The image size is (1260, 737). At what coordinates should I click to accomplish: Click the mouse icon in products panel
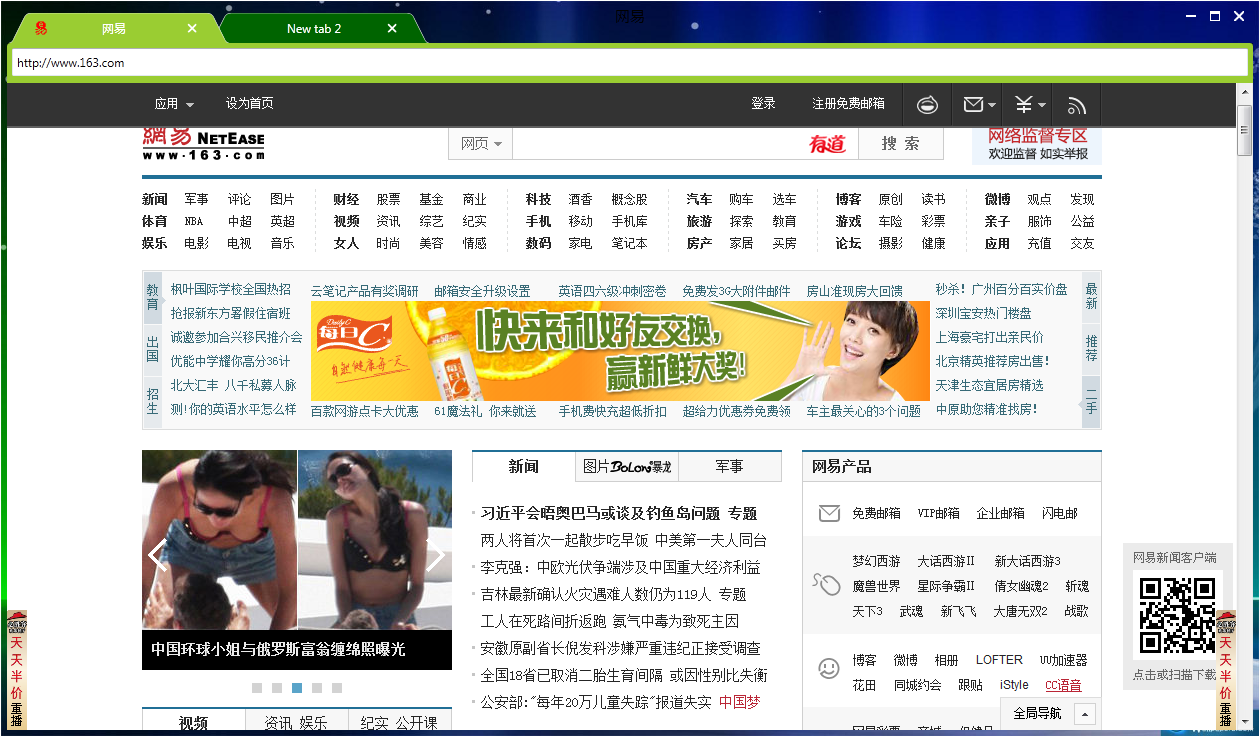point(827,584)
